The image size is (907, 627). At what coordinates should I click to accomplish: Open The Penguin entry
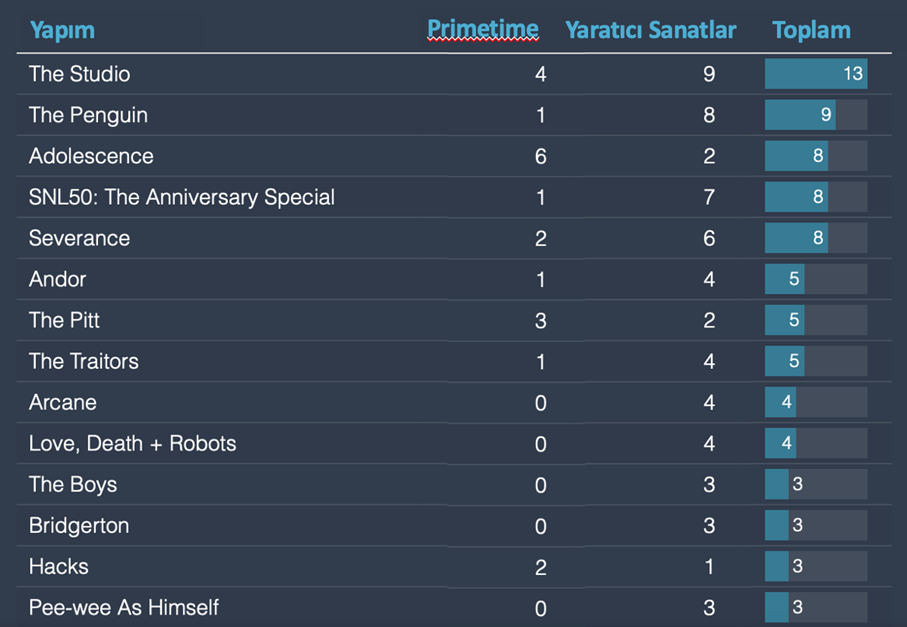point(88,115)
